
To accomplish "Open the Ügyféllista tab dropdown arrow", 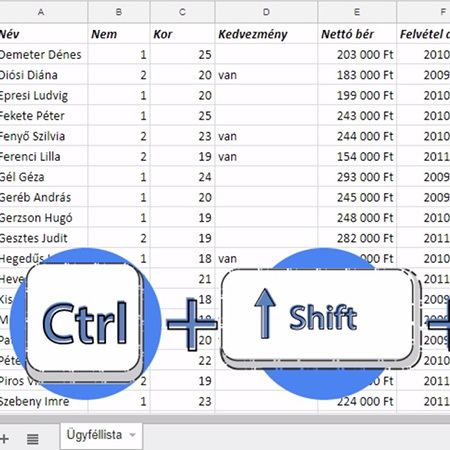I will point(132,435).
